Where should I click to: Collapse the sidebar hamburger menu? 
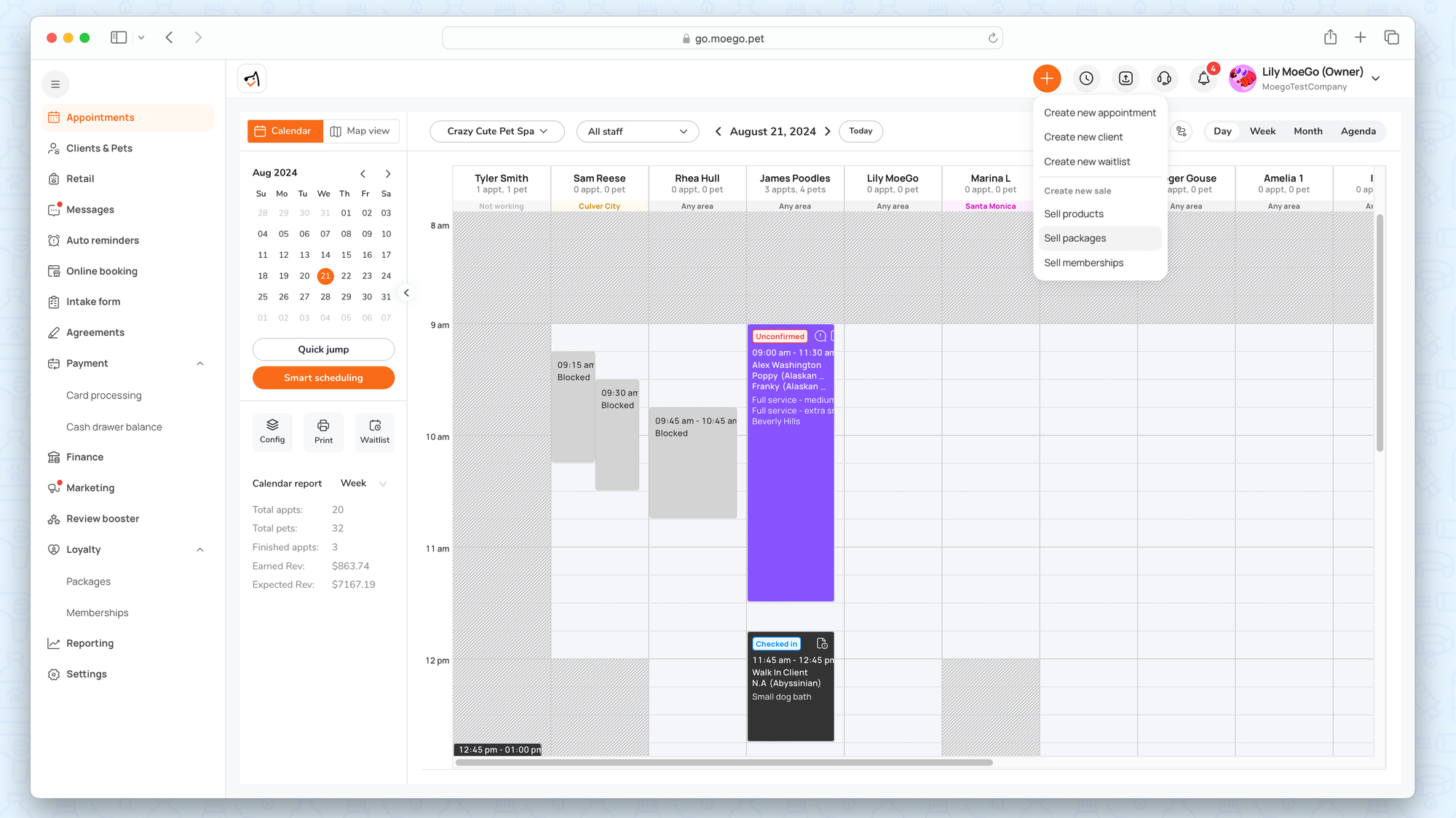point(55,84)
